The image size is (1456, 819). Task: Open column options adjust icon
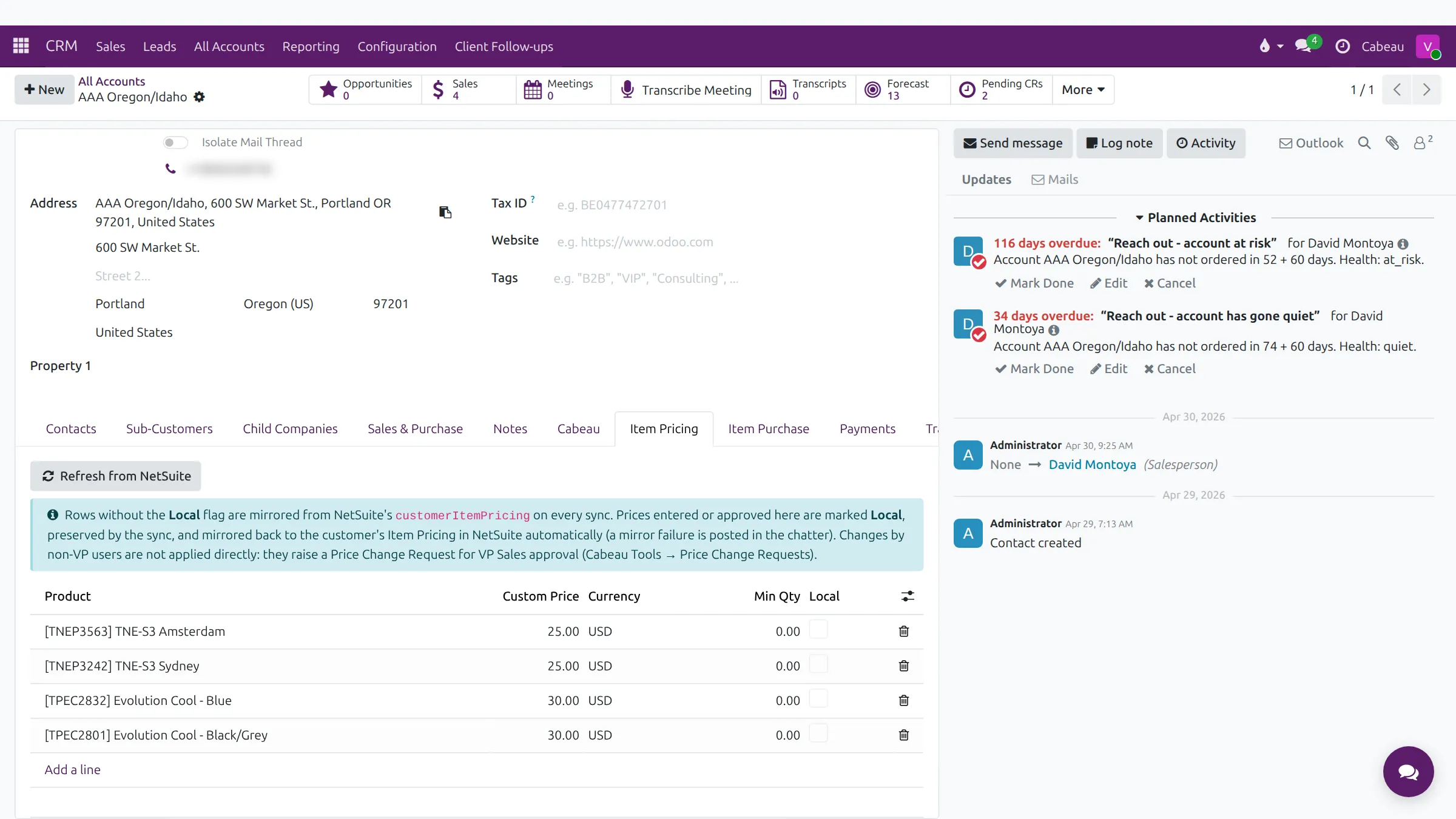pyautogui.click(x=908, y=596)
